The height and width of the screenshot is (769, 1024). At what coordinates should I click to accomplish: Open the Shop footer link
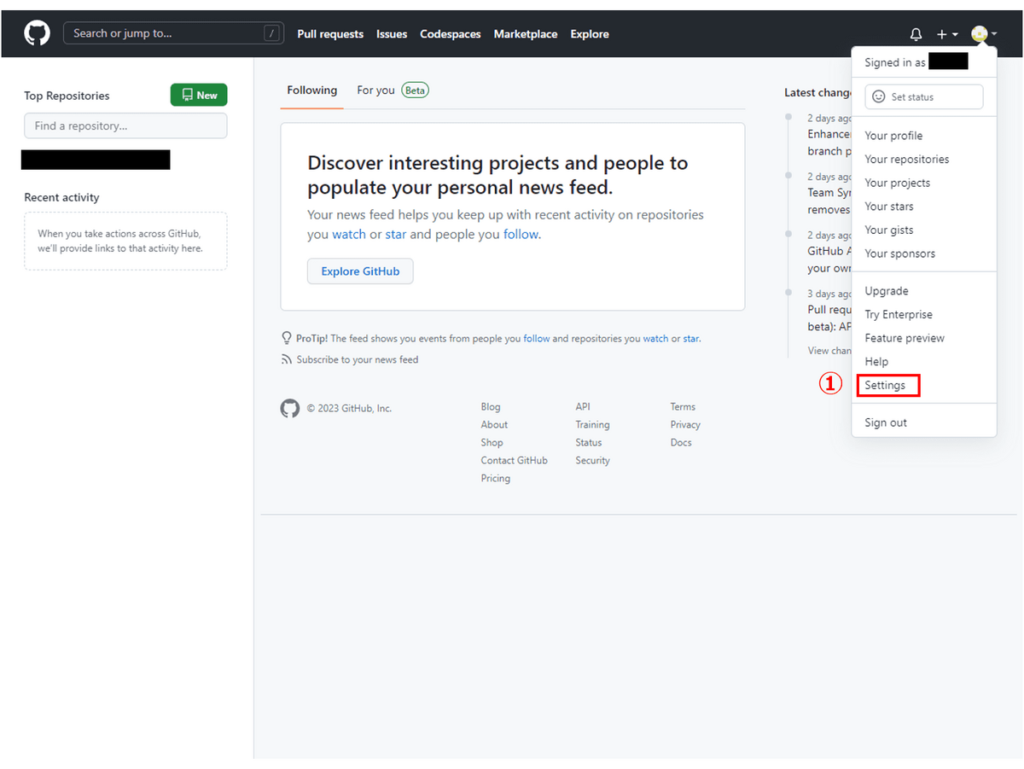[x=492, y=442]
